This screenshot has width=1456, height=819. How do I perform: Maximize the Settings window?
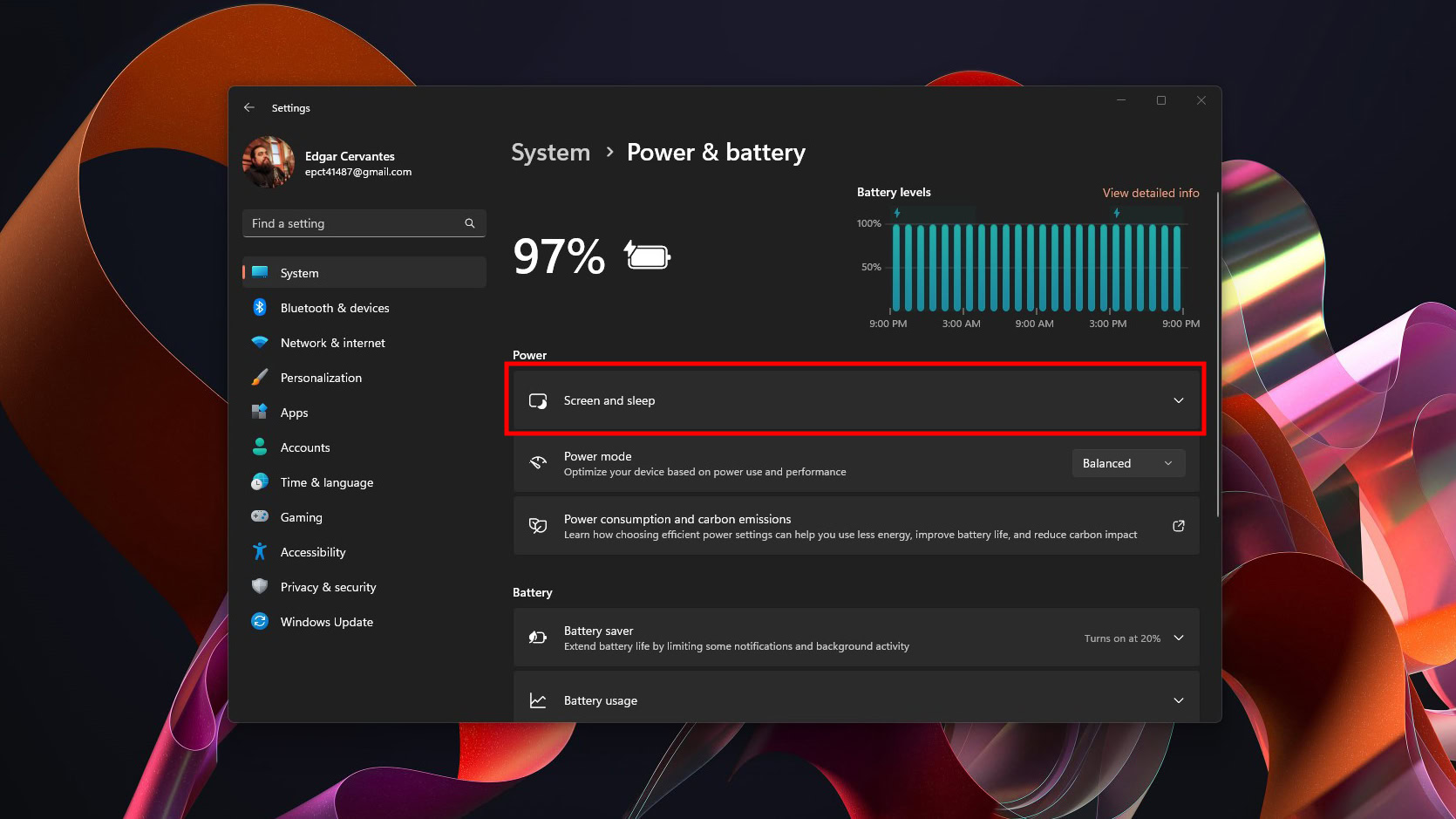click(x=1161, y=100)
